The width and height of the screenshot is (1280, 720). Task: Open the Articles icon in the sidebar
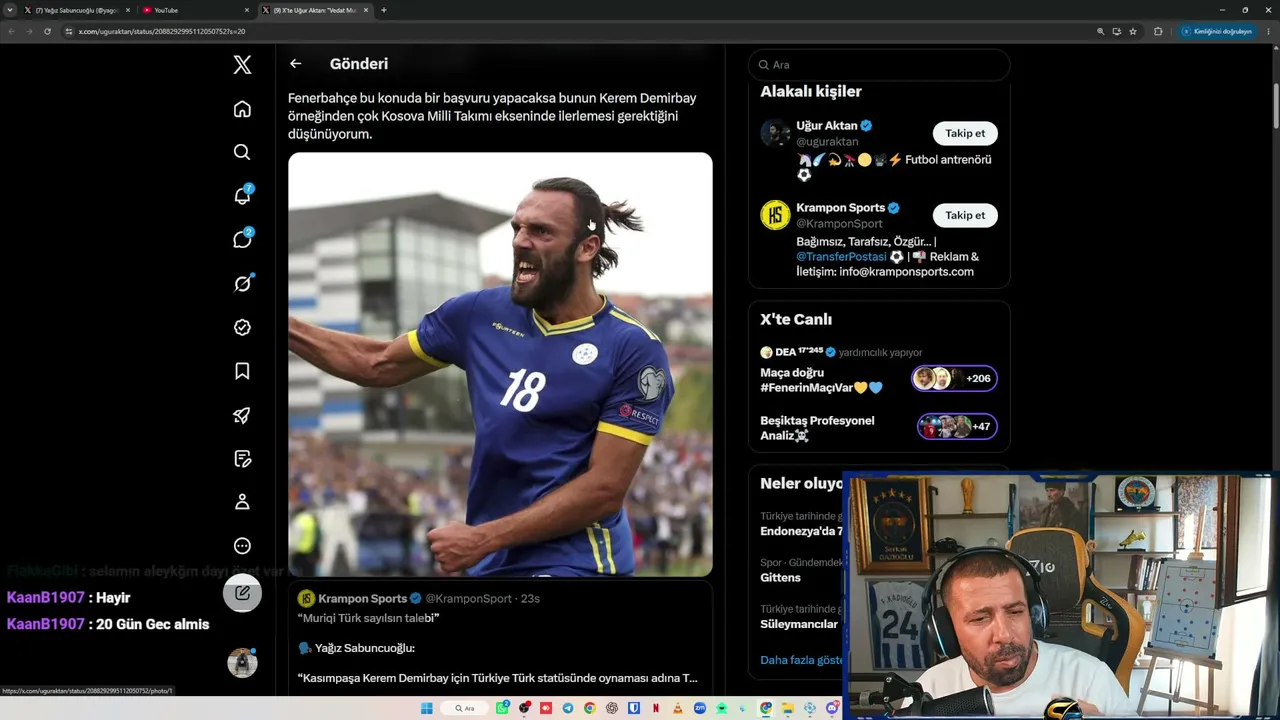click(x=242, y=459)
